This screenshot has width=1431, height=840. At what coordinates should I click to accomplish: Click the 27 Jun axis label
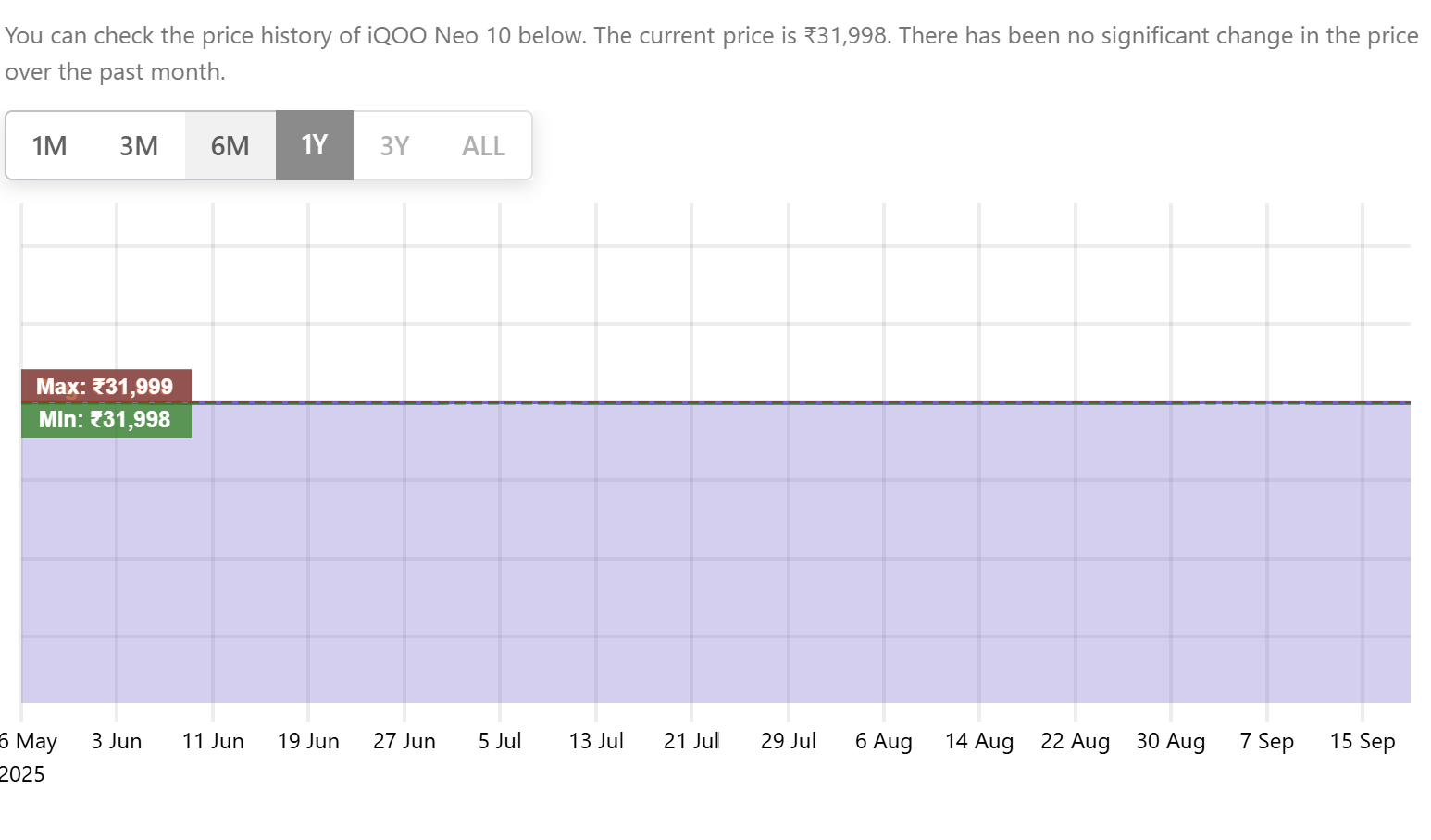(404, 741)
